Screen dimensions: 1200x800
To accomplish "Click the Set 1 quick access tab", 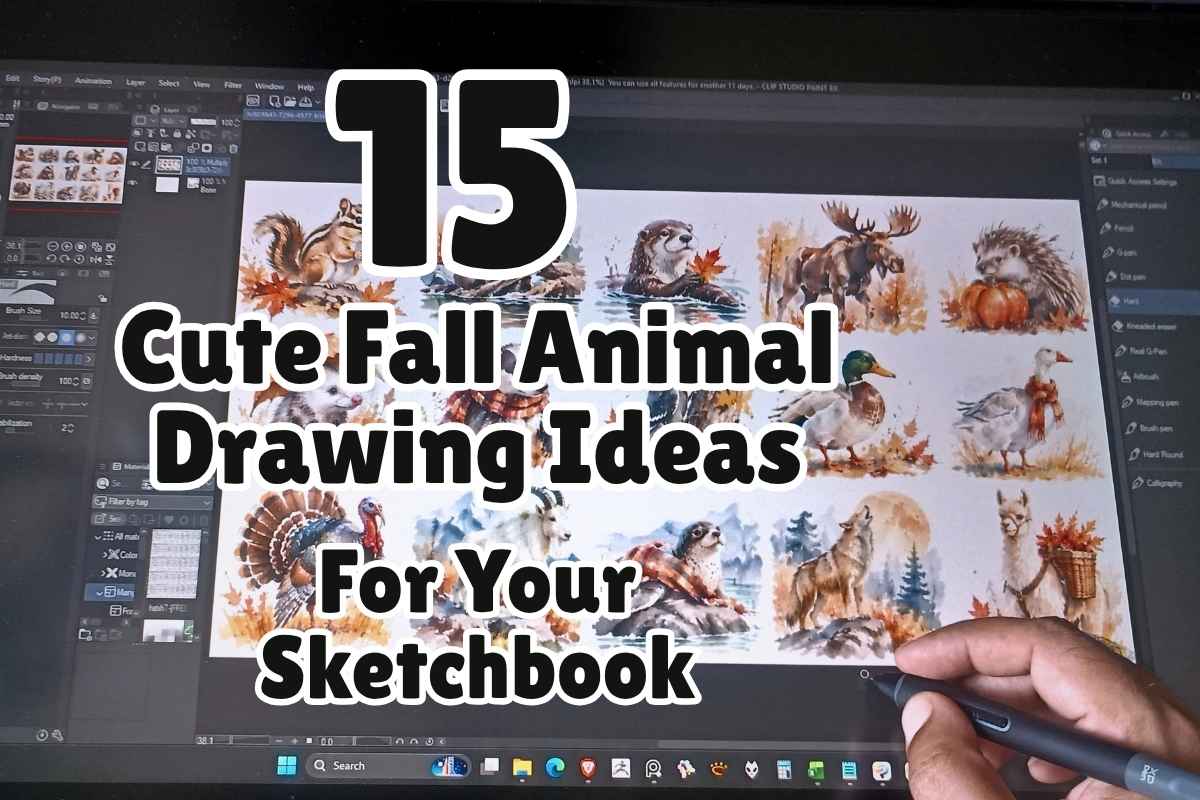I will (1099, 159).
